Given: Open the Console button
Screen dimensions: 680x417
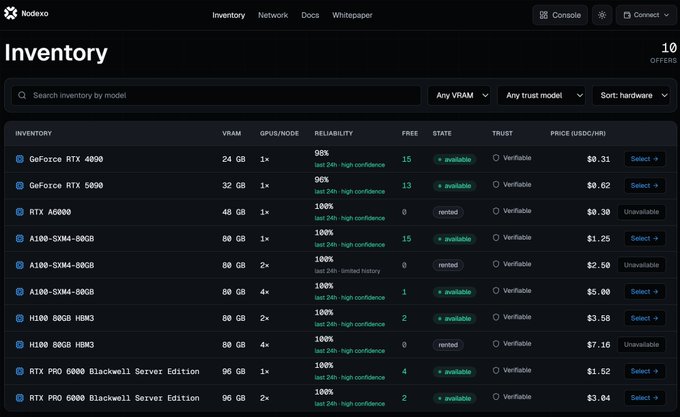Looking at the screenshot, I should coord(560,15).
